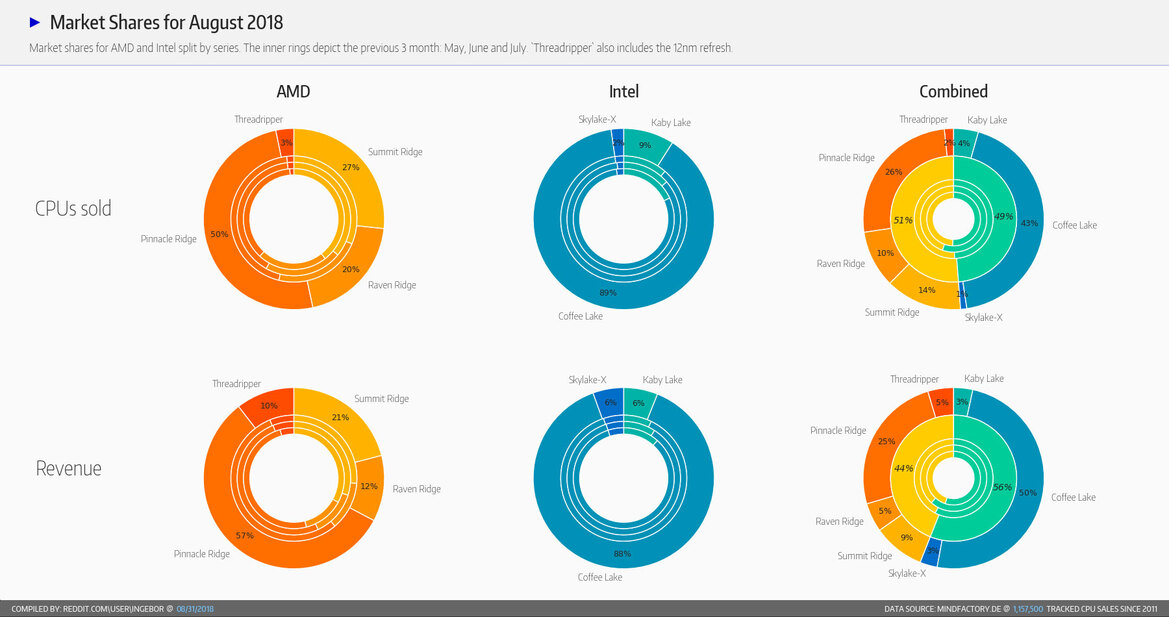The width and height of the screenshot is (1169, 617).
Task: Click the Coffee Lake label below Intel Revenue chart
Action: [600, 578]
